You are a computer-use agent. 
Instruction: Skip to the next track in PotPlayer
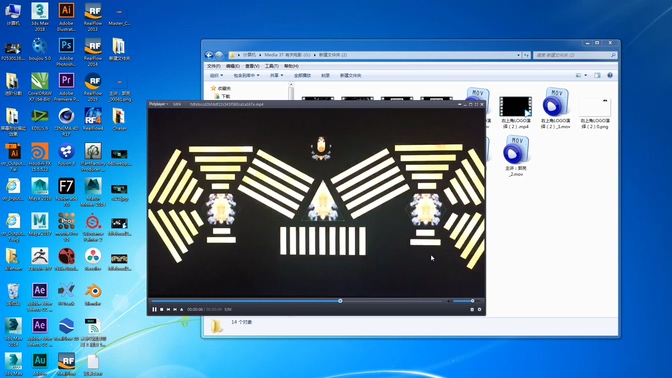tap(175, 309)
